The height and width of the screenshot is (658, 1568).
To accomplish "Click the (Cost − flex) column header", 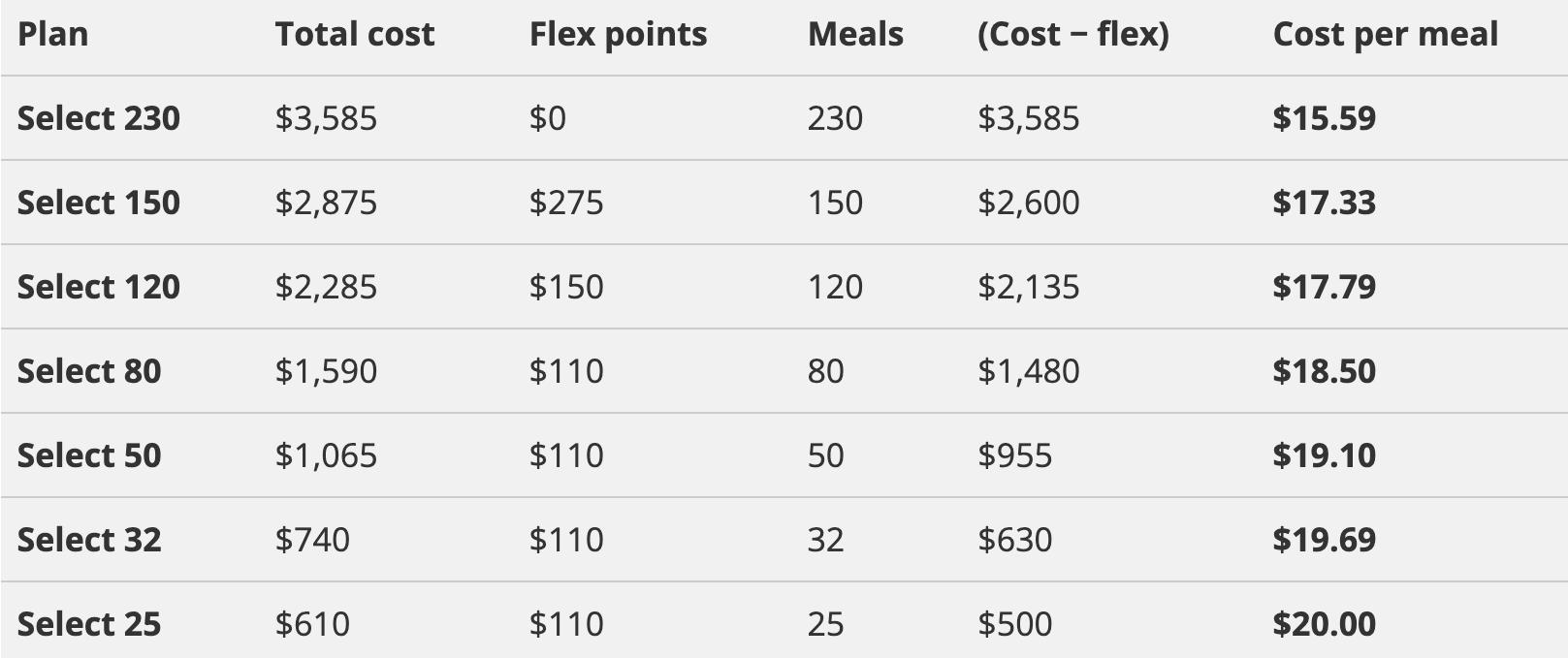I will [x=1073, y=35].
